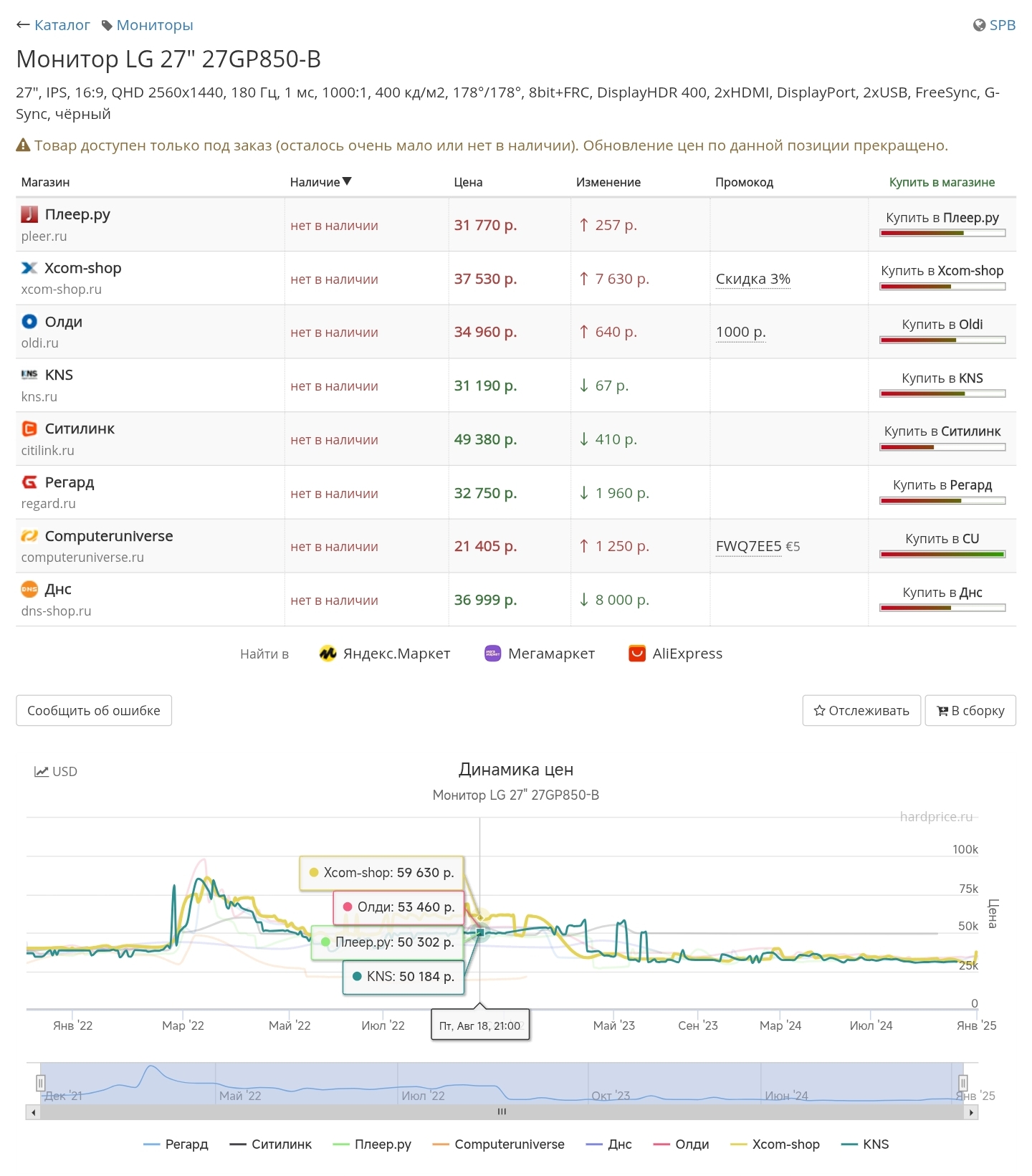Toggle Олди series in chart legend
This screenshot has width=1032, height=1176.
coord(682,1144)
